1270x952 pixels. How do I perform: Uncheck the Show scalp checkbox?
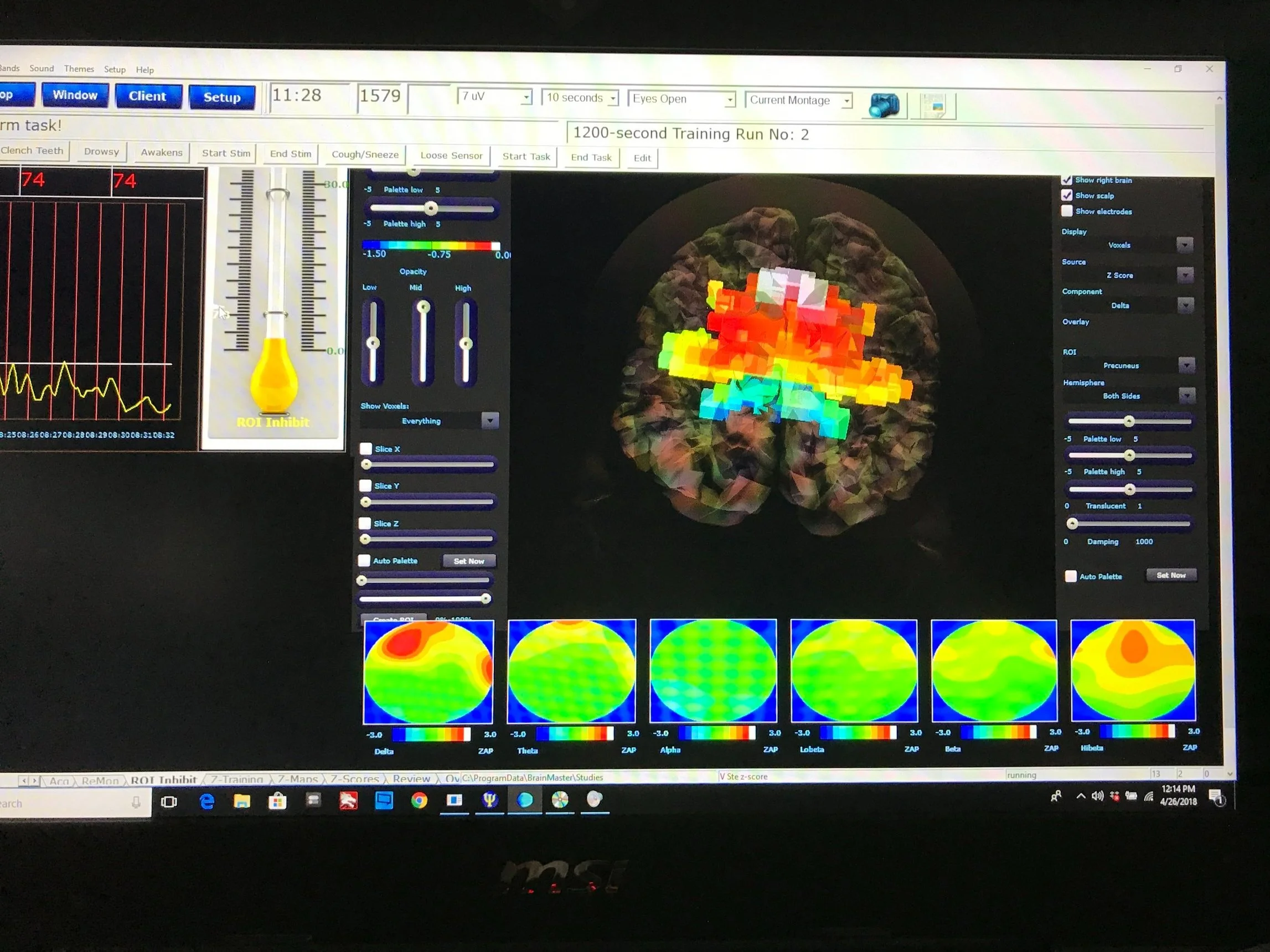[x=1067, y=196]
